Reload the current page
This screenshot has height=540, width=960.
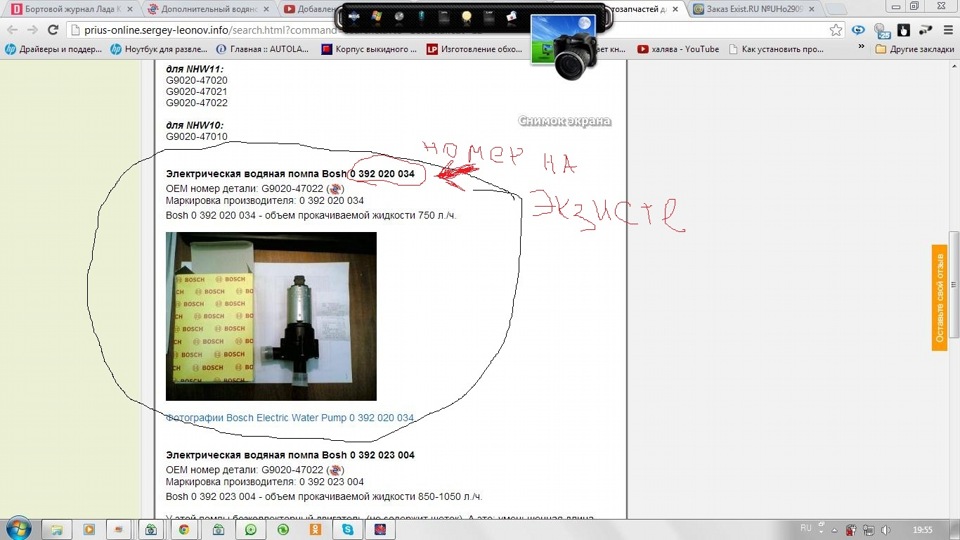(53, 29)
